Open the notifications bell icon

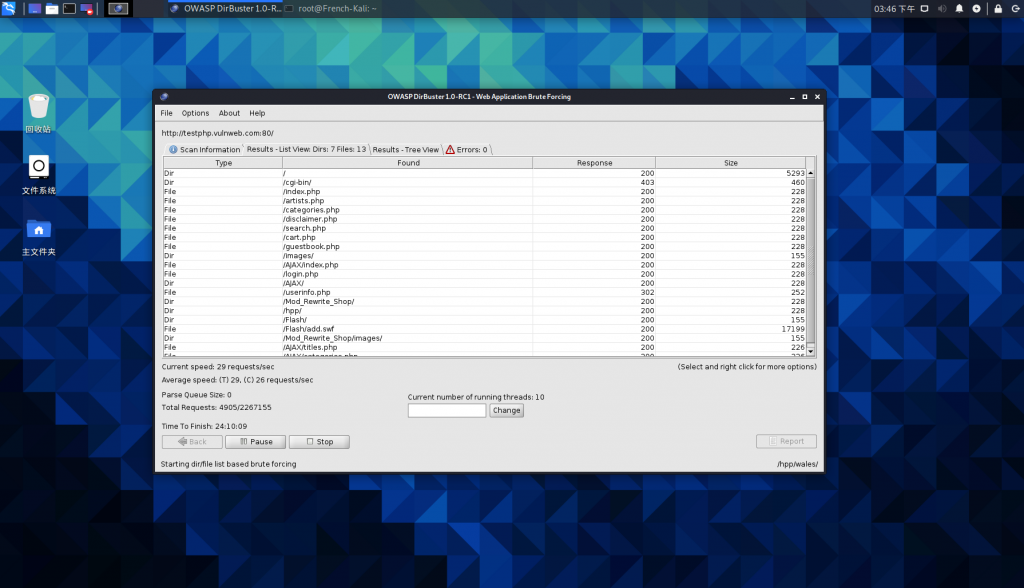click(x=959, y=8)
